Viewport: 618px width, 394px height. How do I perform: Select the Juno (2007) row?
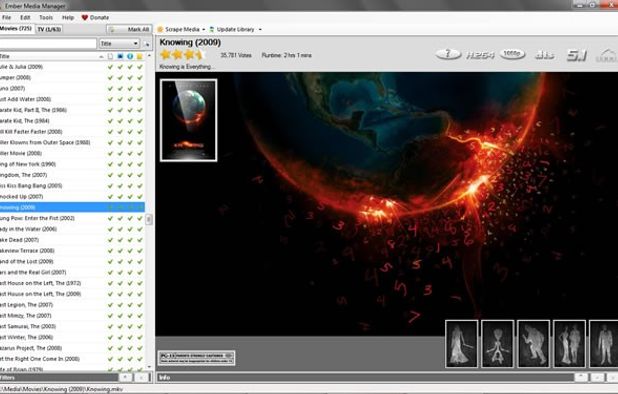[x=73, y=88]
